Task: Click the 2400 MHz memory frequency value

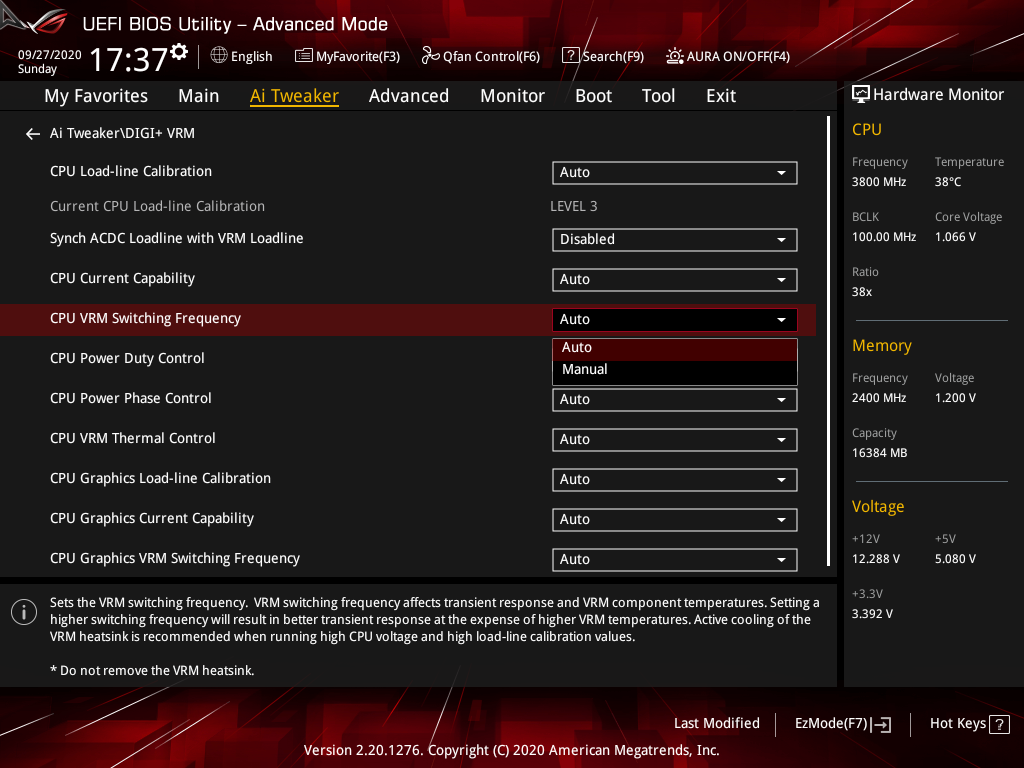Action: tap(879, 398)
